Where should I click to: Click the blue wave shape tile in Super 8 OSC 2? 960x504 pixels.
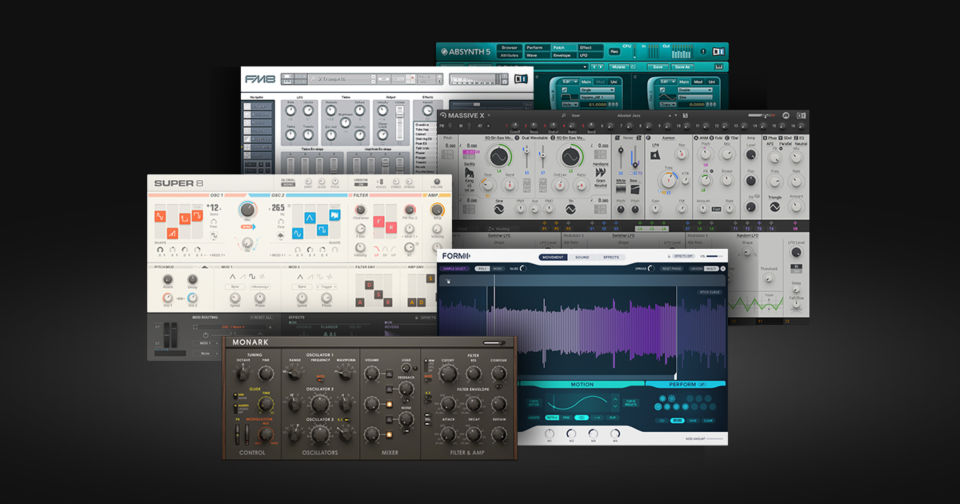click(309, 218)
